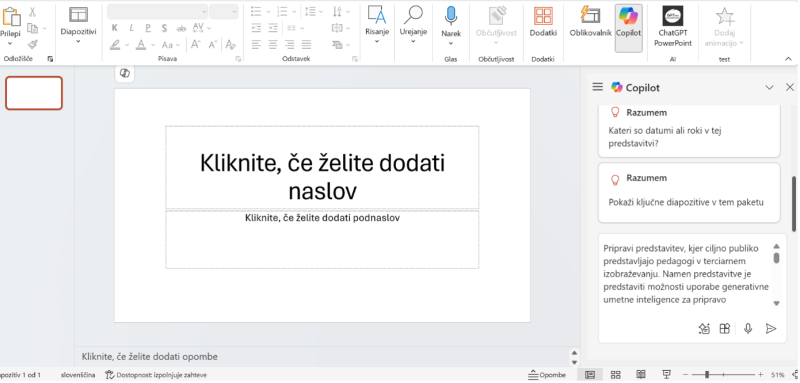
Task: Open the Copy options dropdown arrow
Action: tap(44, 28)
